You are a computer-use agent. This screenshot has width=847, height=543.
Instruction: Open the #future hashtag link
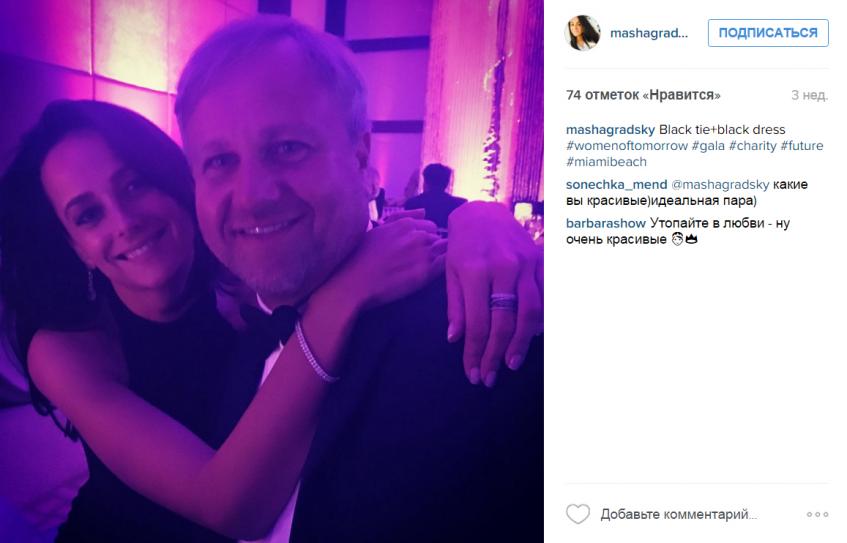tap(802, 146)
